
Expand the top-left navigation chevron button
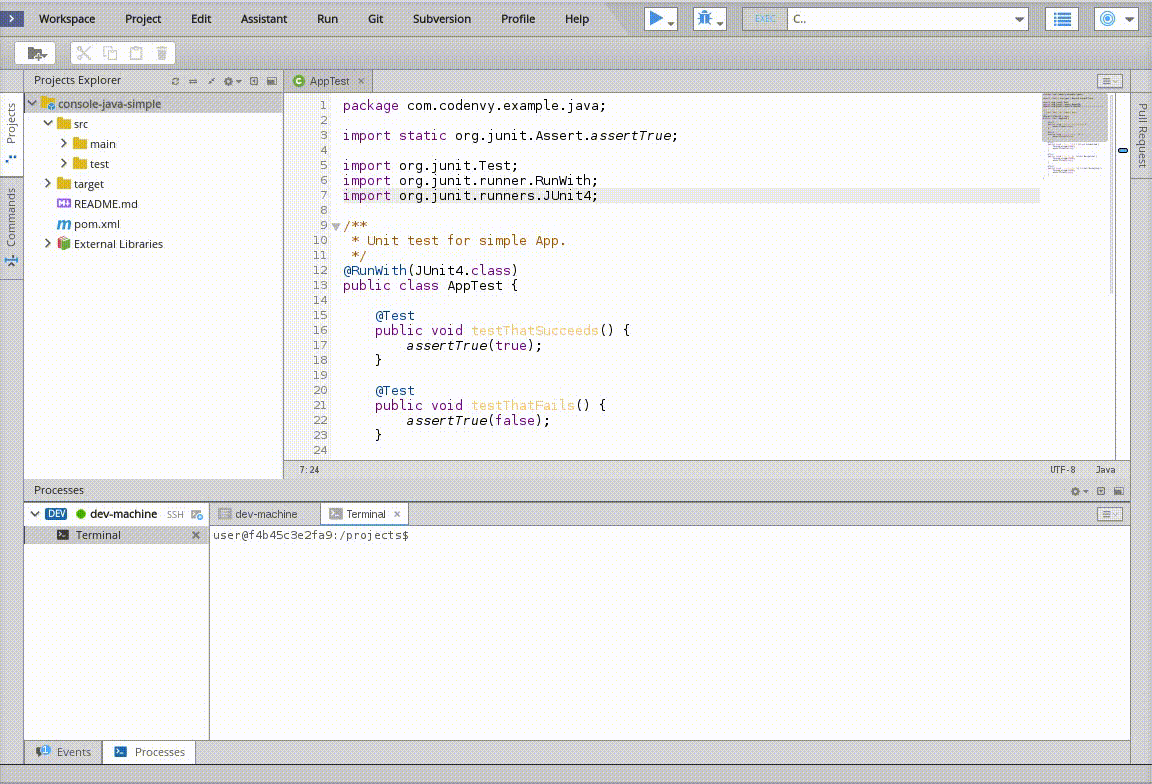pyautogui.click(x=12, y=18)
